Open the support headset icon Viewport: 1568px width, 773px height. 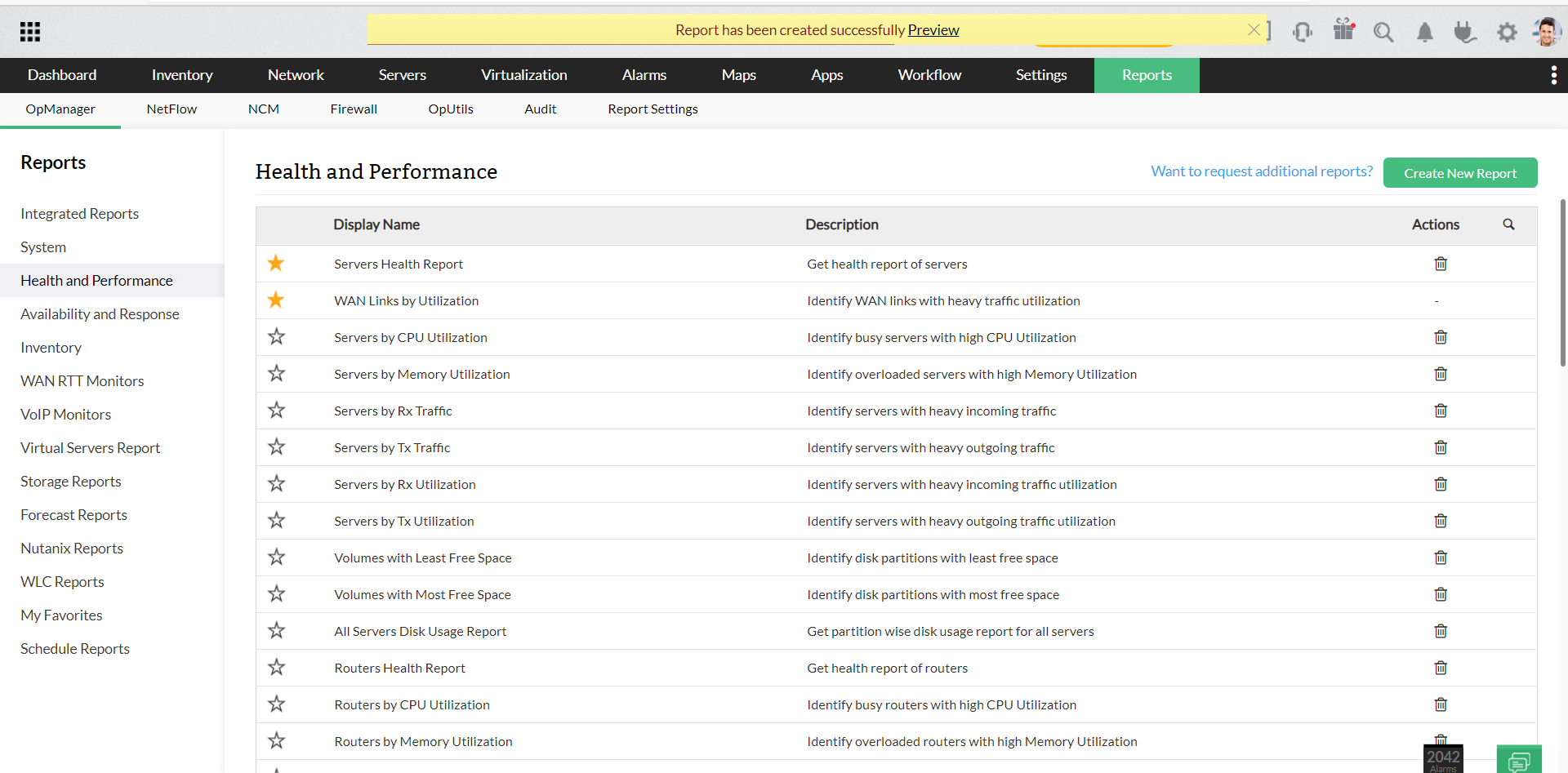point(1303,32)
